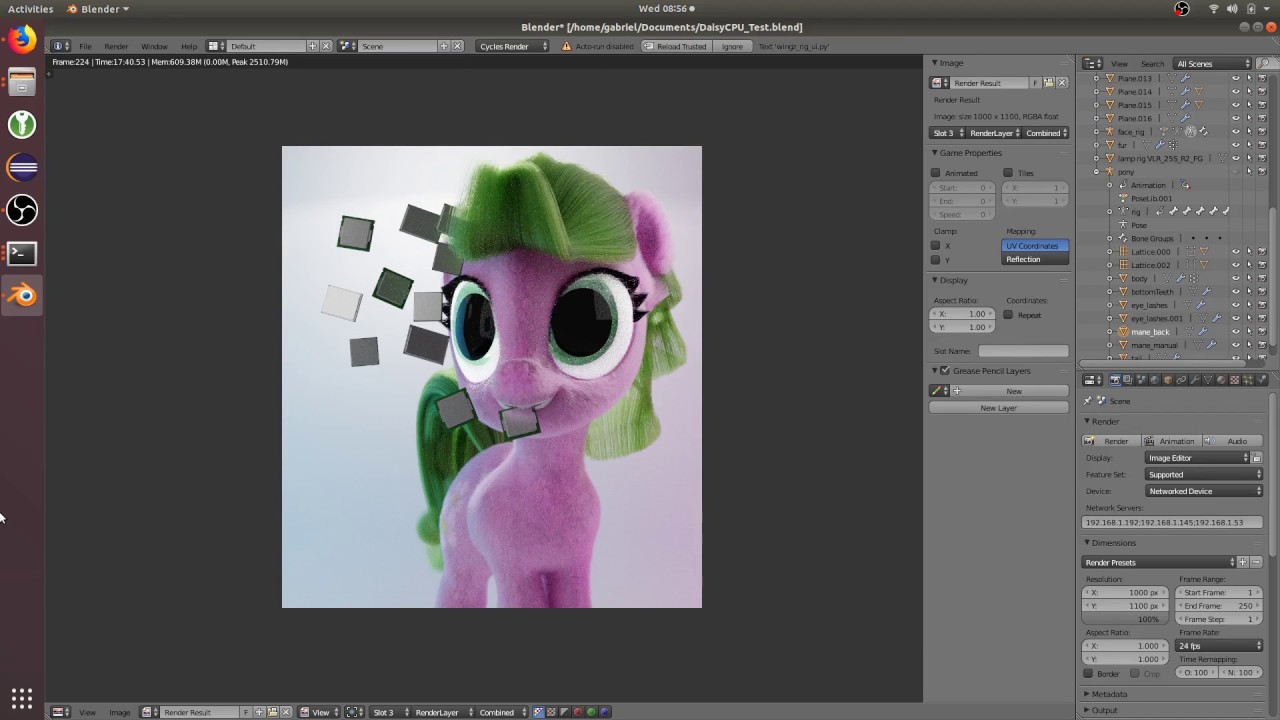
Task: Open the Image menu in image editor footer
Action: (119, 712)
